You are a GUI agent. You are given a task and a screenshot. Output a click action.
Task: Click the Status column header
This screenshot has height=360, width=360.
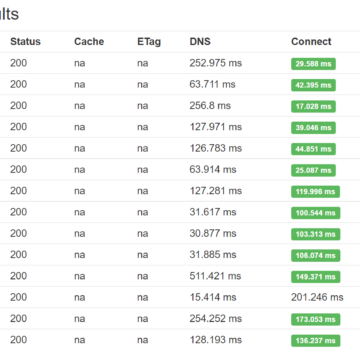point(25,42)
